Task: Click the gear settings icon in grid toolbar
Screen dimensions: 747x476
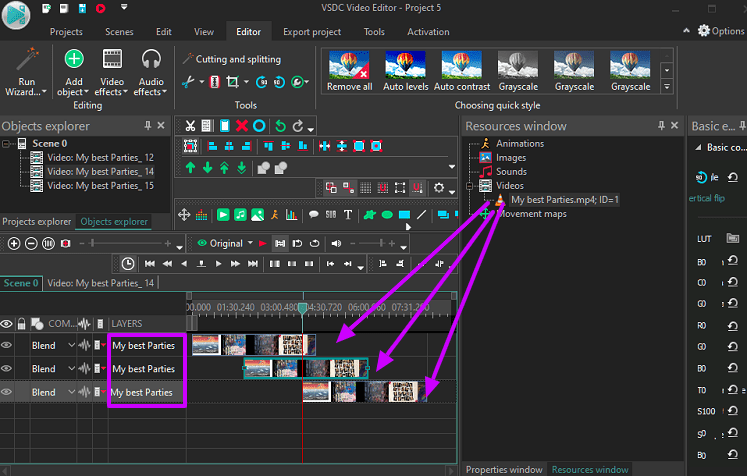Action: (x=439, y=188)
